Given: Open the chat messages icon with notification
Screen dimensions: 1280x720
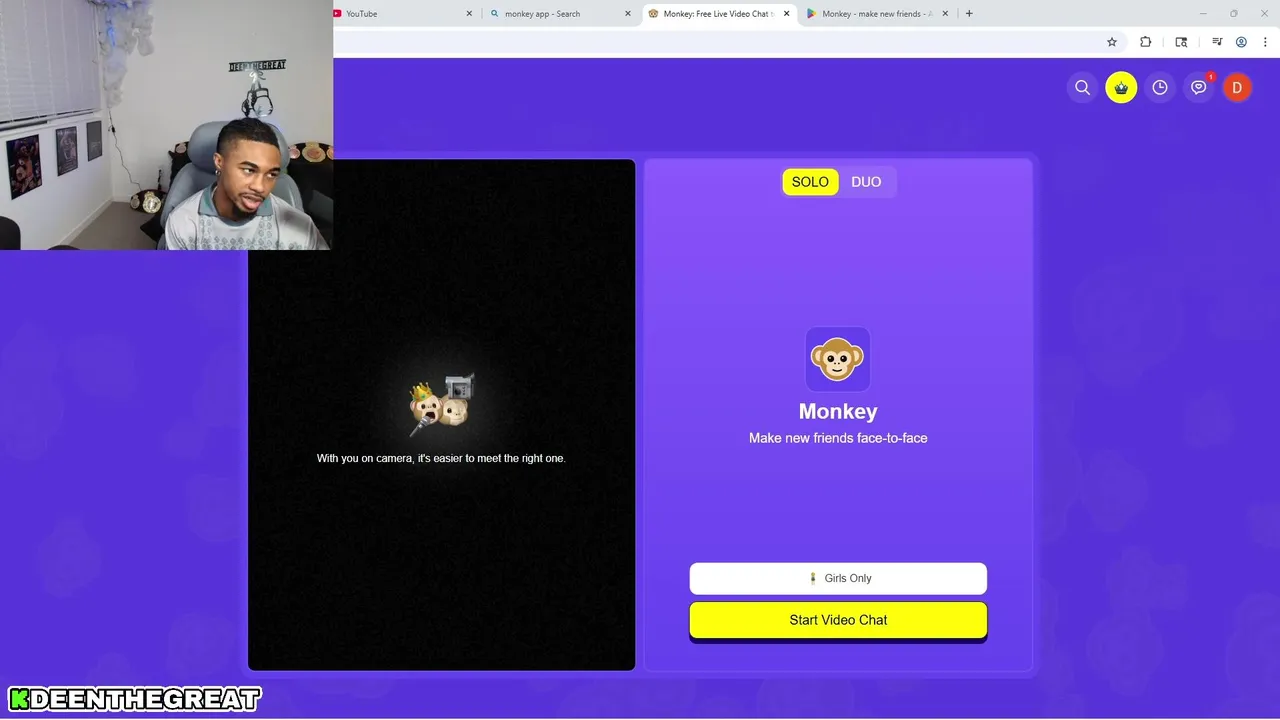Looking at the screenshot, I should 1199,88.
